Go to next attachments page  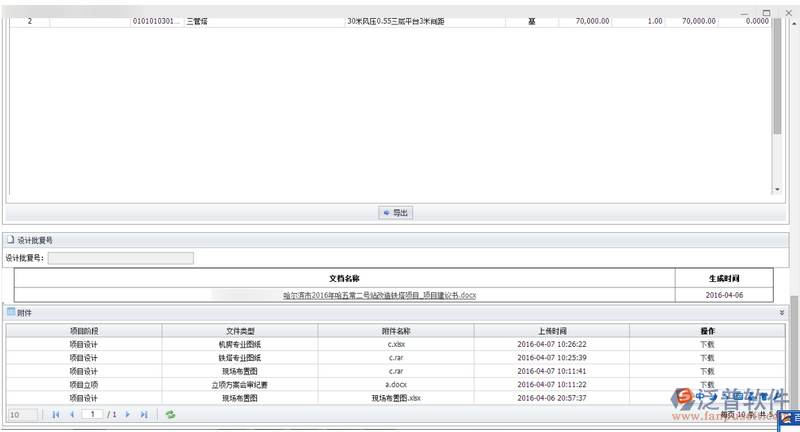point(128,415)
